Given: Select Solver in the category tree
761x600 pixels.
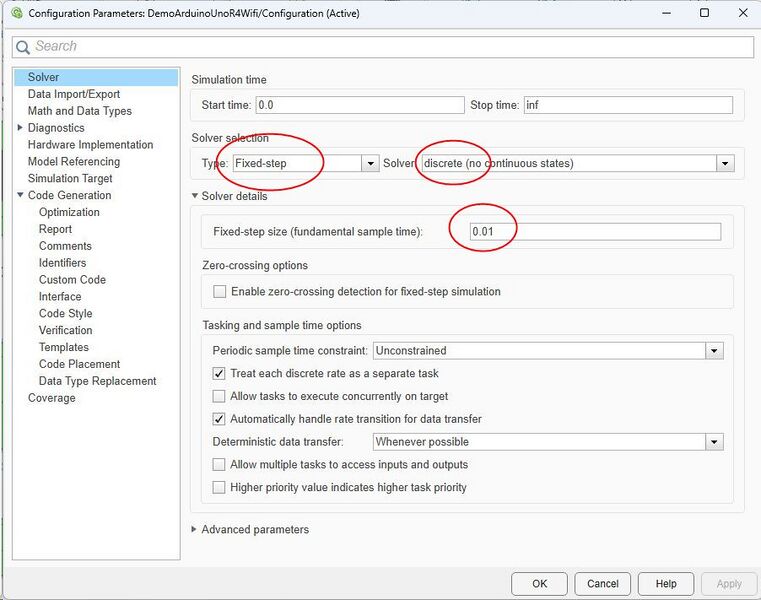Looking at the screenshot, I should pyautogui.click(x=96, y=77).
